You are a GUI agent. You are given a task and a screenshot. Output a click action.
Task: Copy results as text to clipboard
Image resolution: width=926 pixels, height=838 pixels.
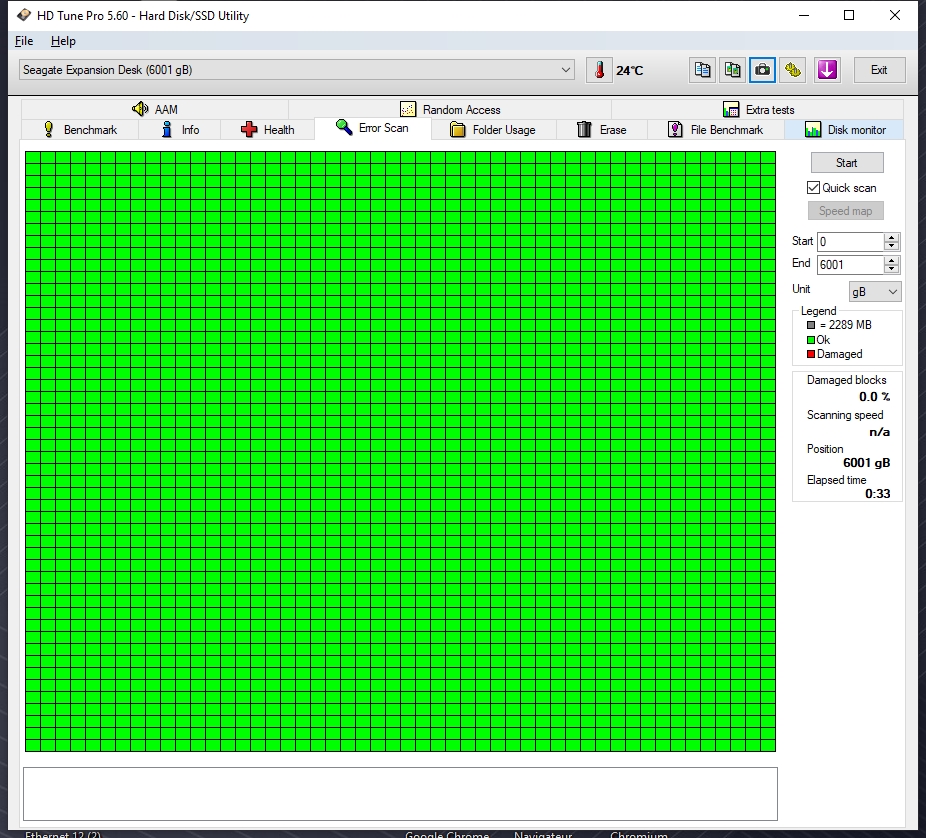[703, 70]
